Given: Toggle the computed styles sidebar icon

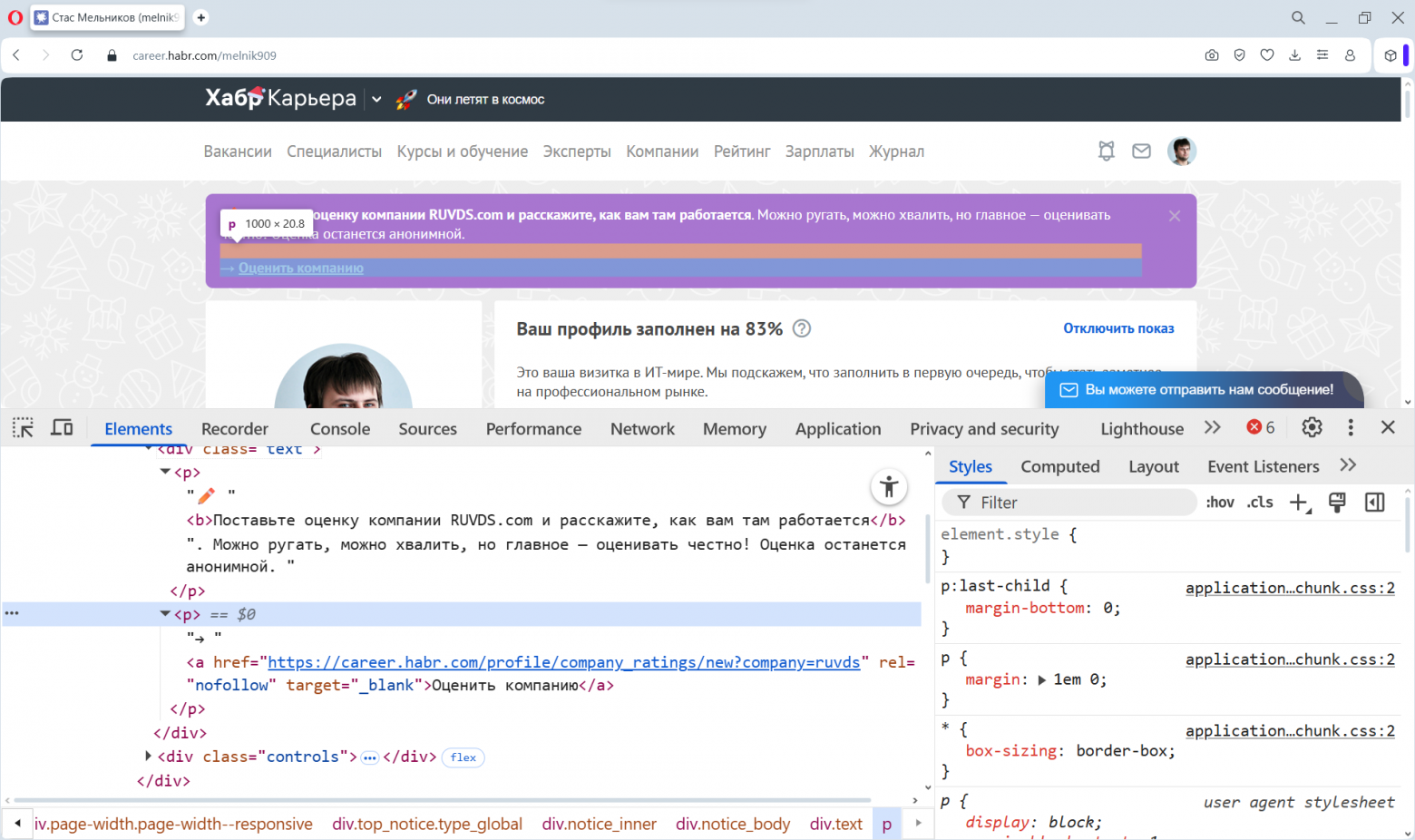Looking at the screenshot, I should pyautogui.click(x=1375, y=503).
